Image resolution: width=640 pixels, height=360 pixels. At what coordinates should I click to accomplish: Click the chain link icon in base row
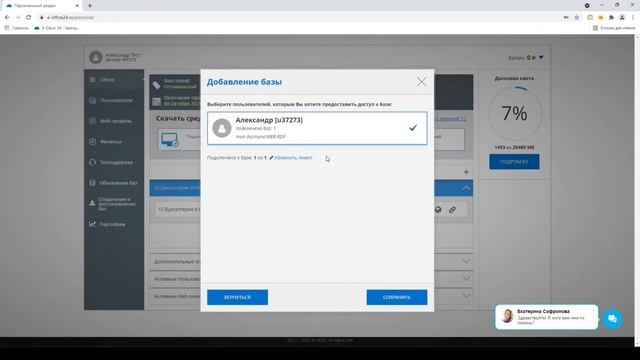(452, 210)
